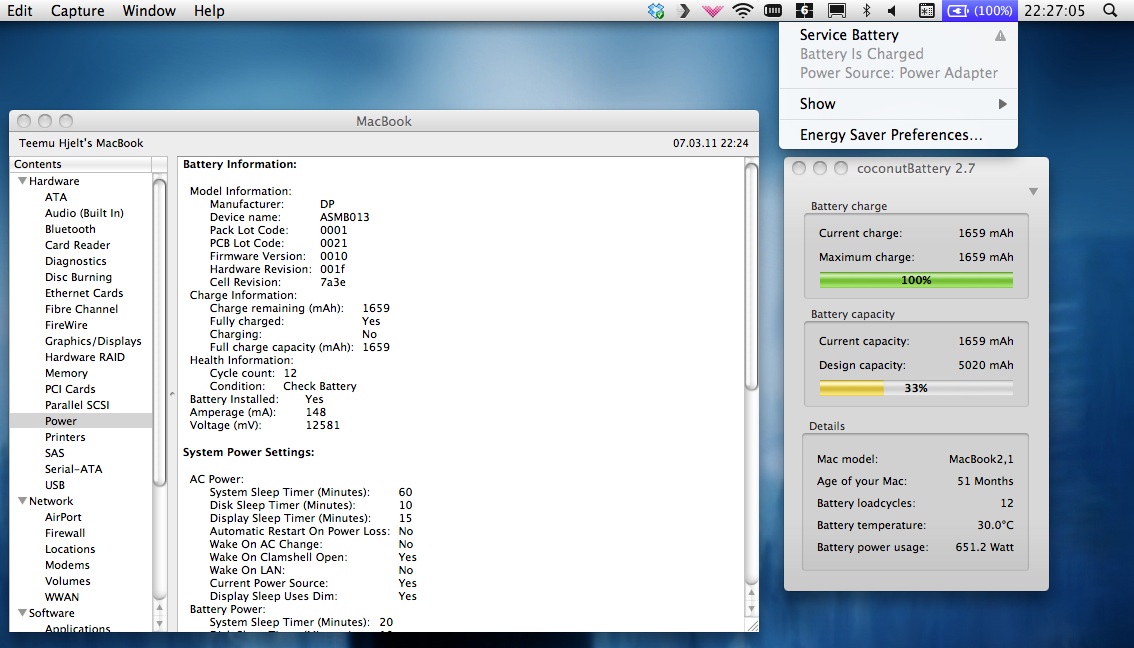Click the display mirroring monitor icon
1134x648 pixels.
(836, 11)
